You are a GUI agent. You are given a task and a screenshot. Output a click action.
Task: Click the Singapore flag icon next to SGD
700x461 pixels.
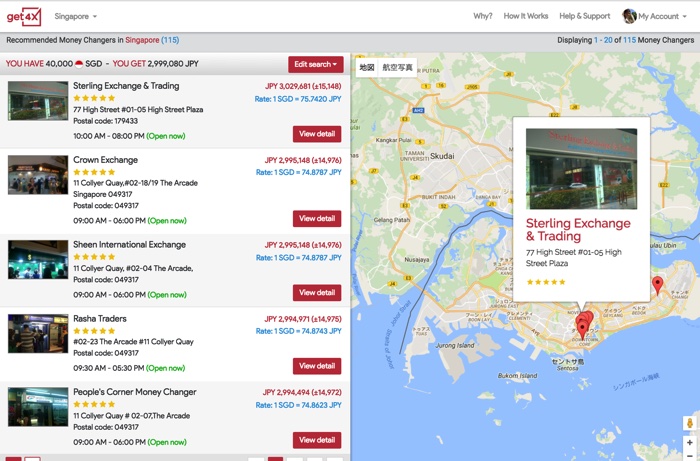click(x=79, y=64)
